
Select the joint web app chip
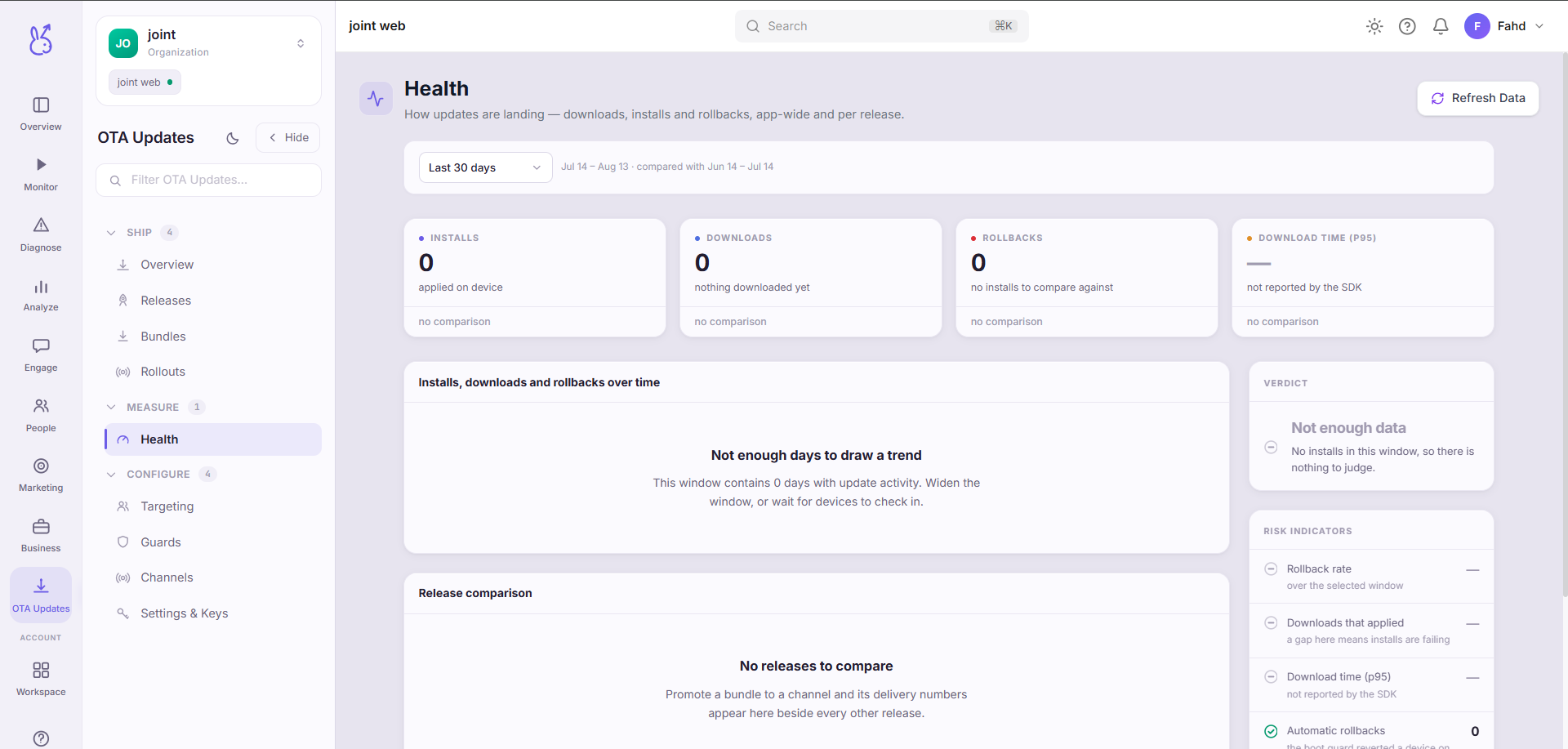[x=145, y=82]
